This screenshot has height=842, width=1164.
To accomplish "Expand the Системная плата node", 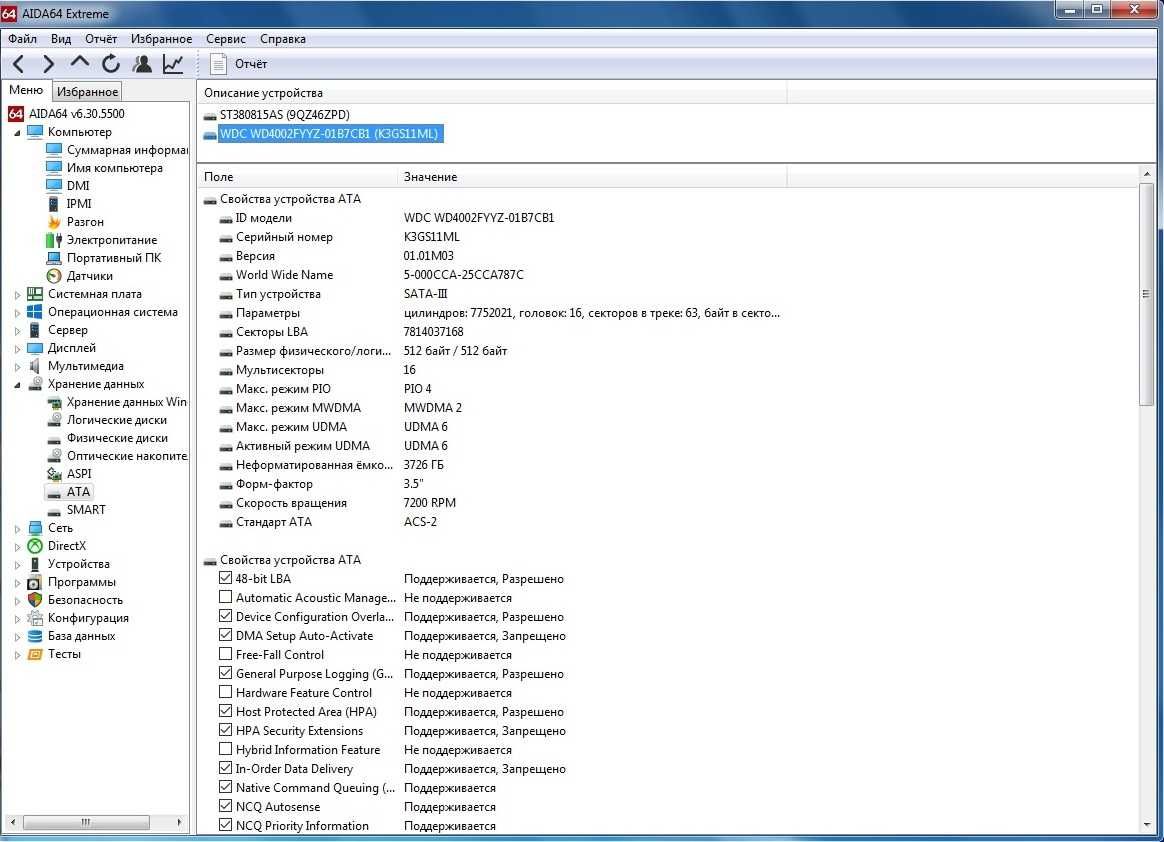I will point(17,295).
